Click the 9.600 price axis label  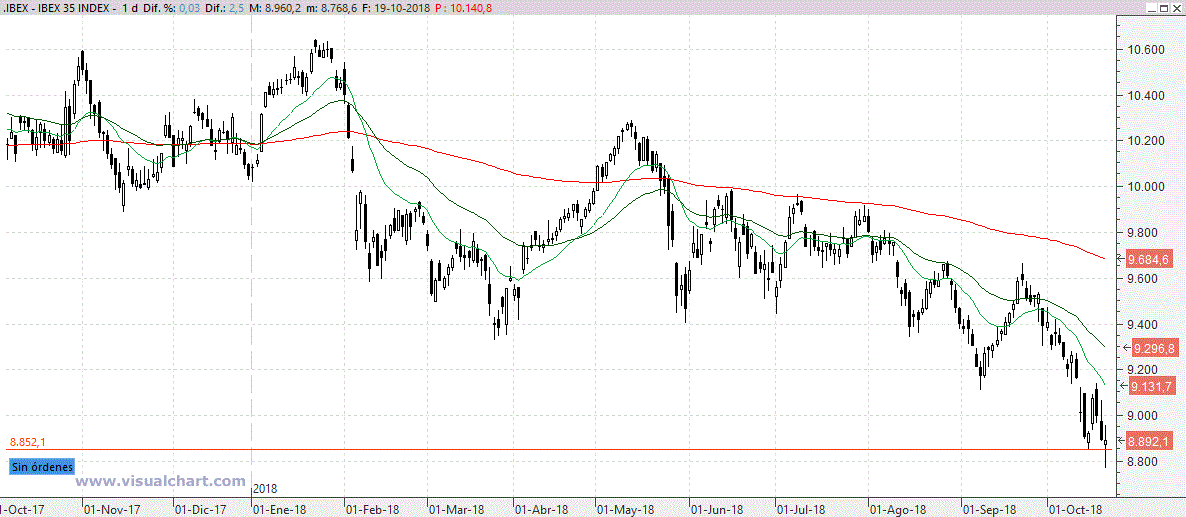[x=1144, y=279]
